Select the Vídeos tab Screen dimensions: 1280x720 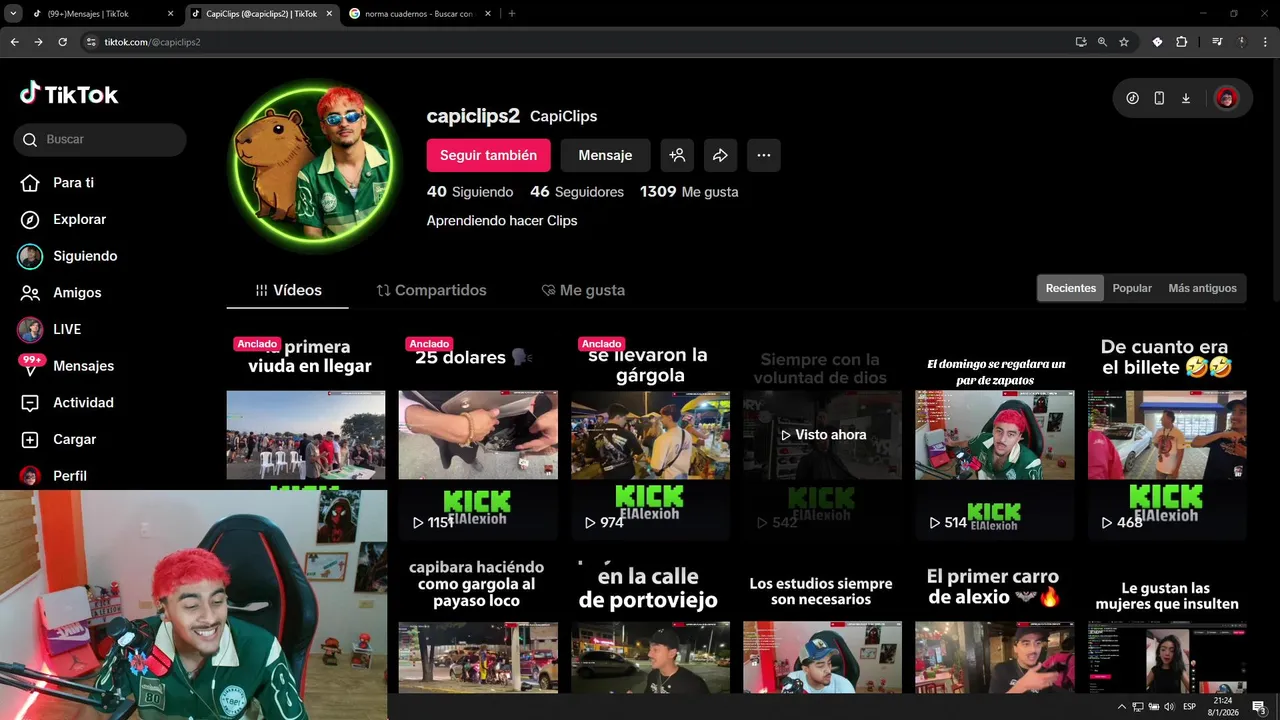tap(288, 290)
